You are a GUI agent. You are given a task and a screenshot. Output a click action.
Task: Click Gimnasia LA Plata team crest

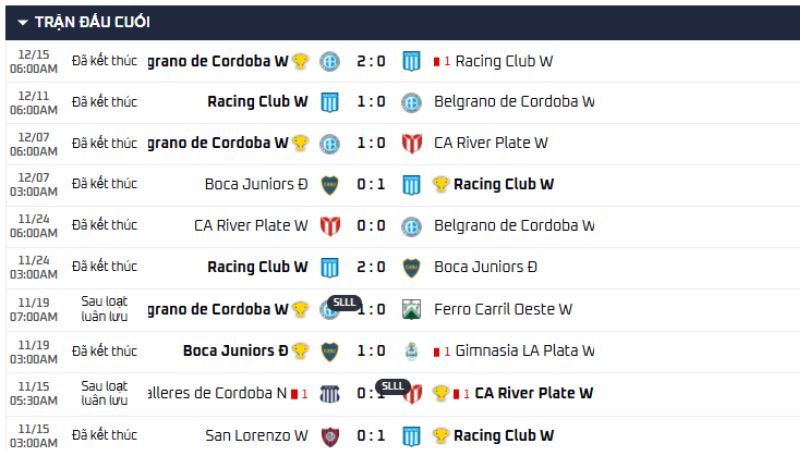click(411, 351)
